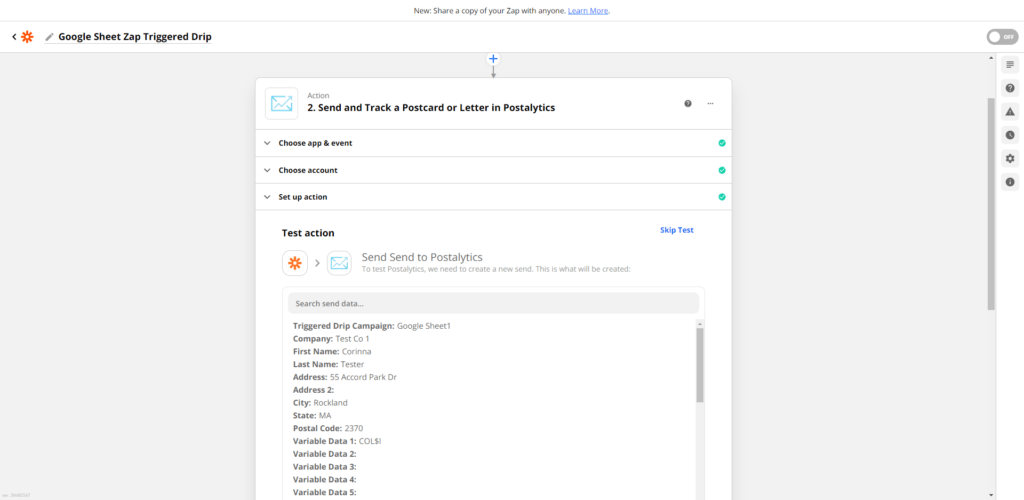Open the action's three-dot more menu
Image resolution: width=1024 pixels, height=500 pixels.
[x=711, y=103]
